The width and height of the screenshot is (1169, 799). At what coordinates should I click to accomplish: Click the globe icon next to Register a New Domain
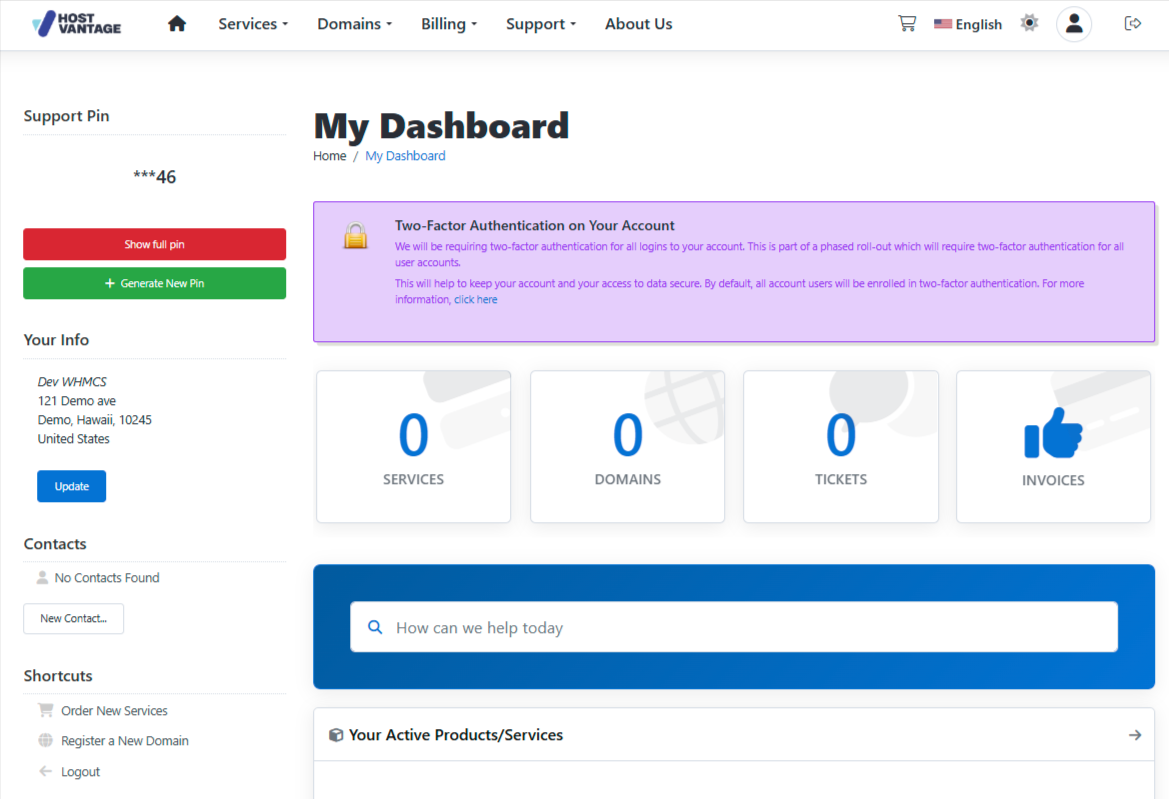pyautogui.click(x=45, y=740)
